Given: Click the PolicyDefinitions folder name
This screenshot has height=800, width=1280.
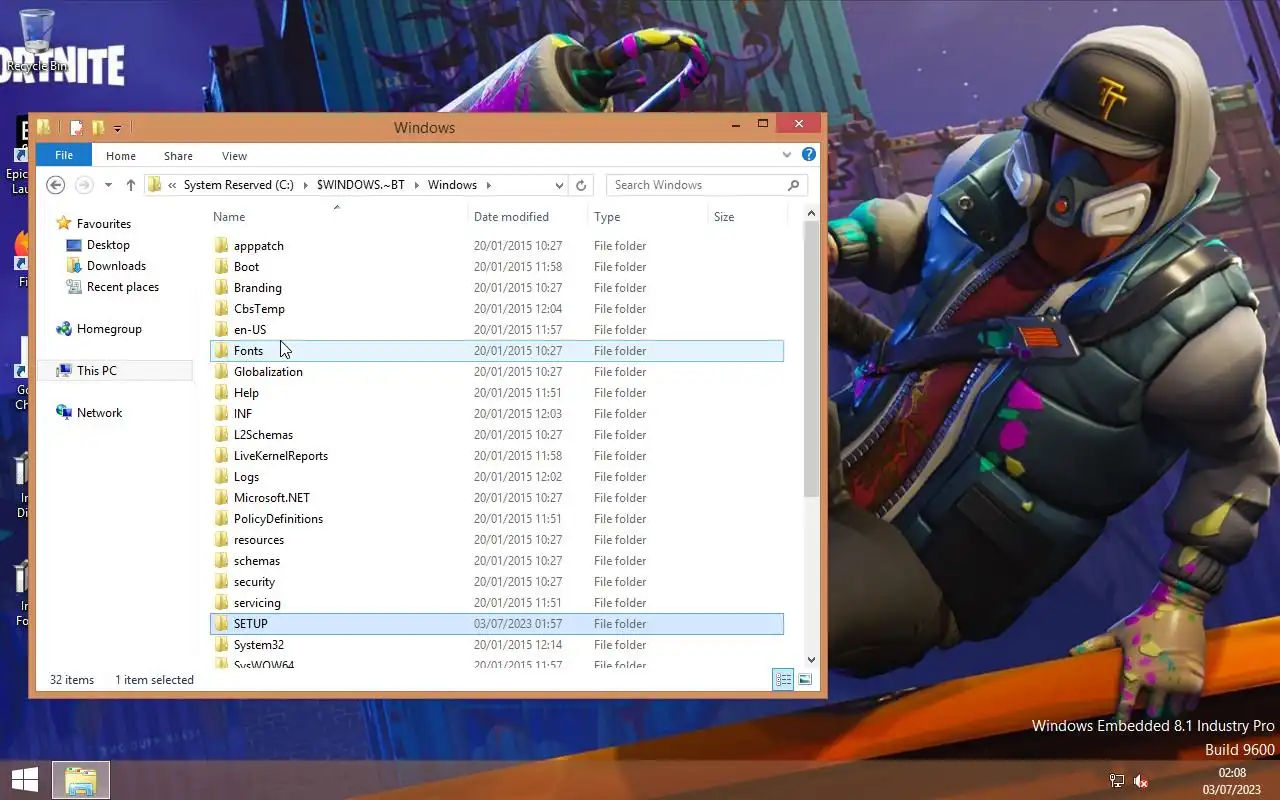Looking at the screenshot, I should [278, 519].
